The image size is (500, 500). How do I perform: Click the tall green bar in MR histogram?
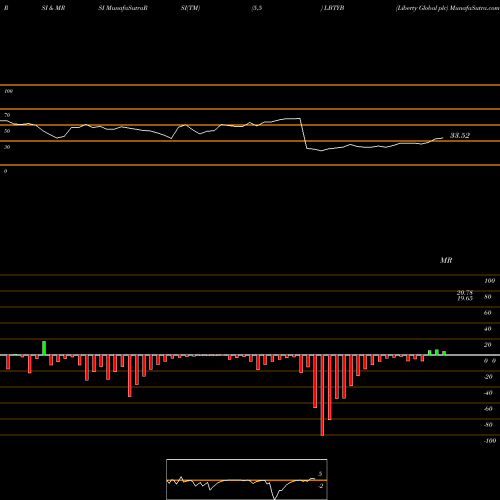(44, 348)
